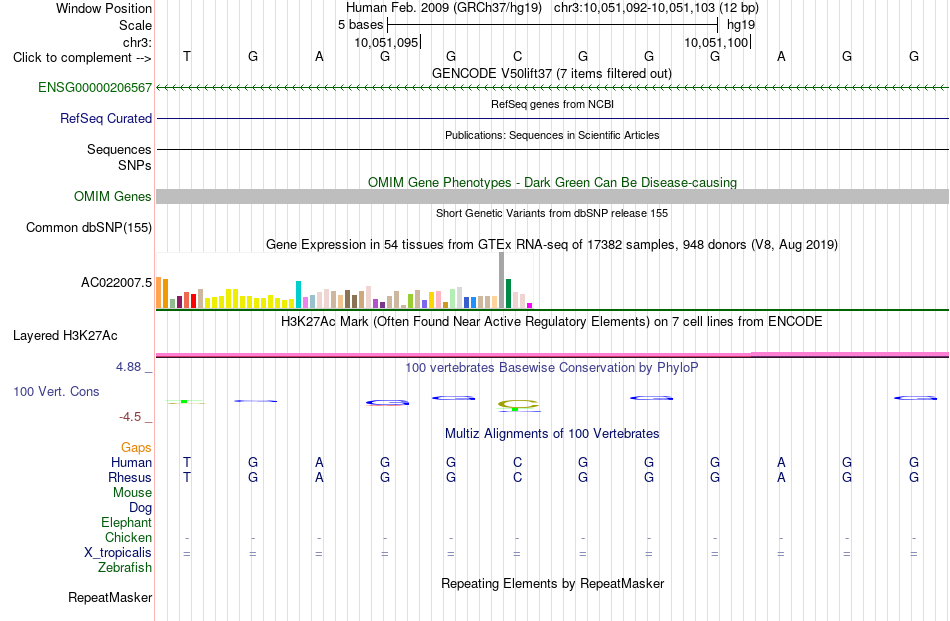Click the Dog species label

tap(140, 508)
